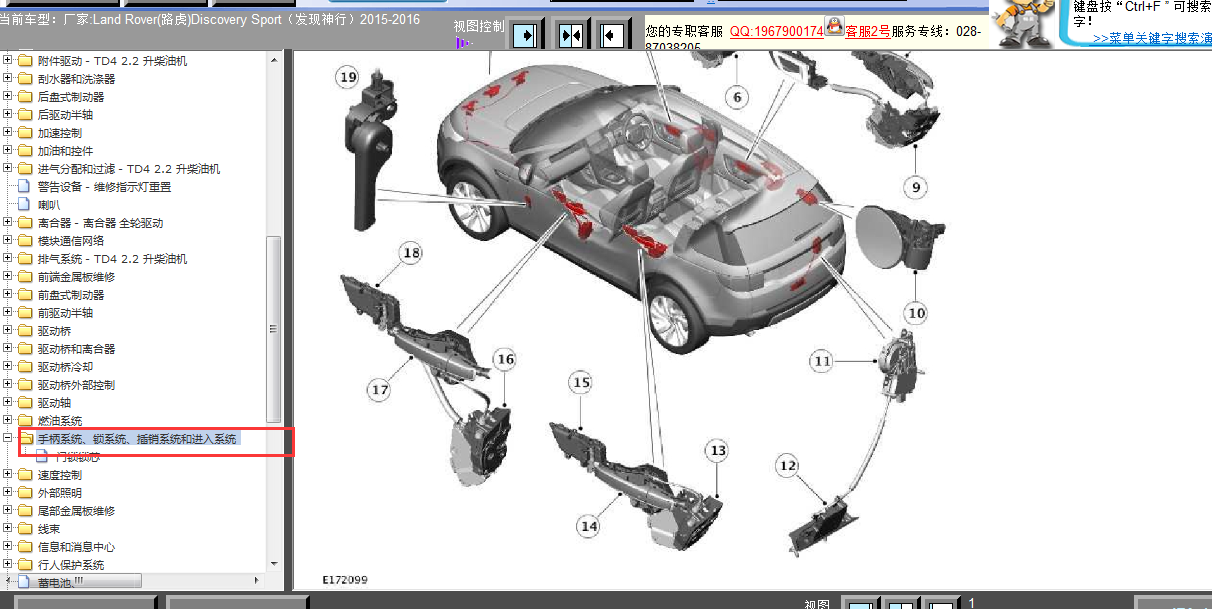Expand the 进气分配和过滤 - TD4 2.2 node
Image resolution: width=1212 pixels, height=609 pixels.
click(8, 169)
